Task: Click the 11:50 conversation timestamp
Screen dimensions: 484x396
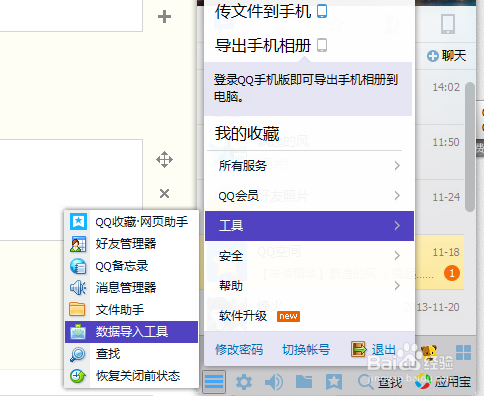Action: (x=446, y=142)
